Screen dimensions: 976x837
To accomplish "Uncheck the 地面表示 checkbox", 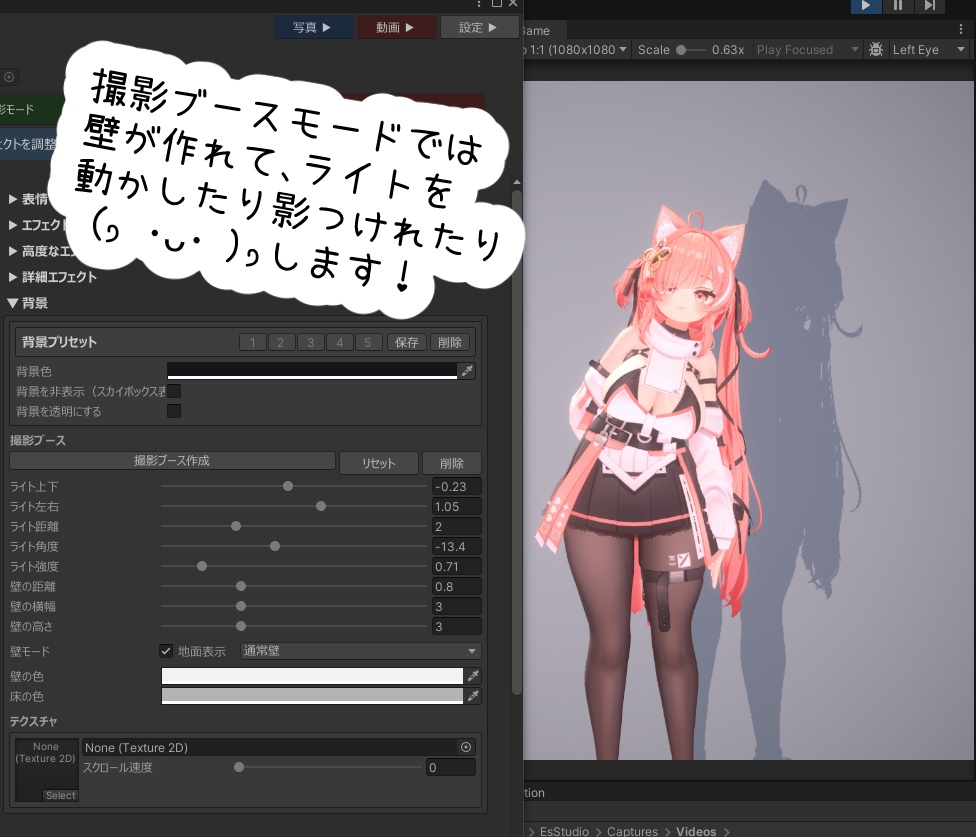I will point(166,650).
